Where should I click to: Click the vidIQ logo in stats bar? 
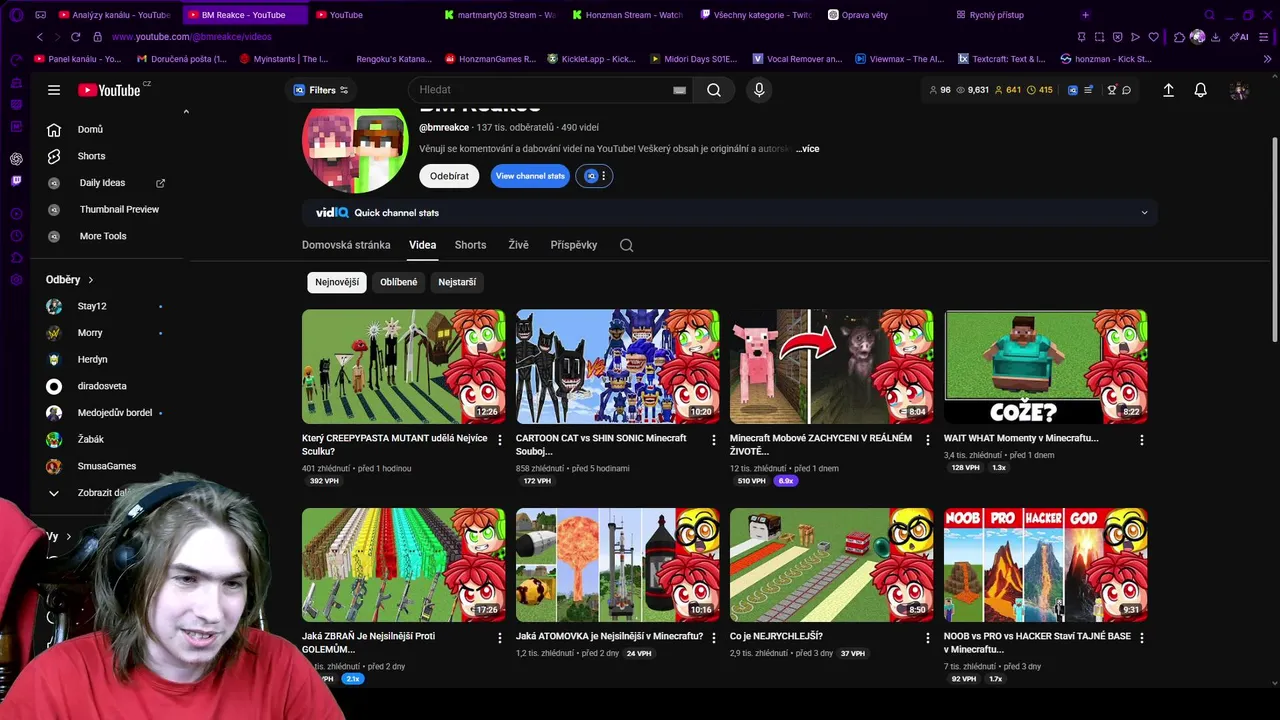(1073, 90)
